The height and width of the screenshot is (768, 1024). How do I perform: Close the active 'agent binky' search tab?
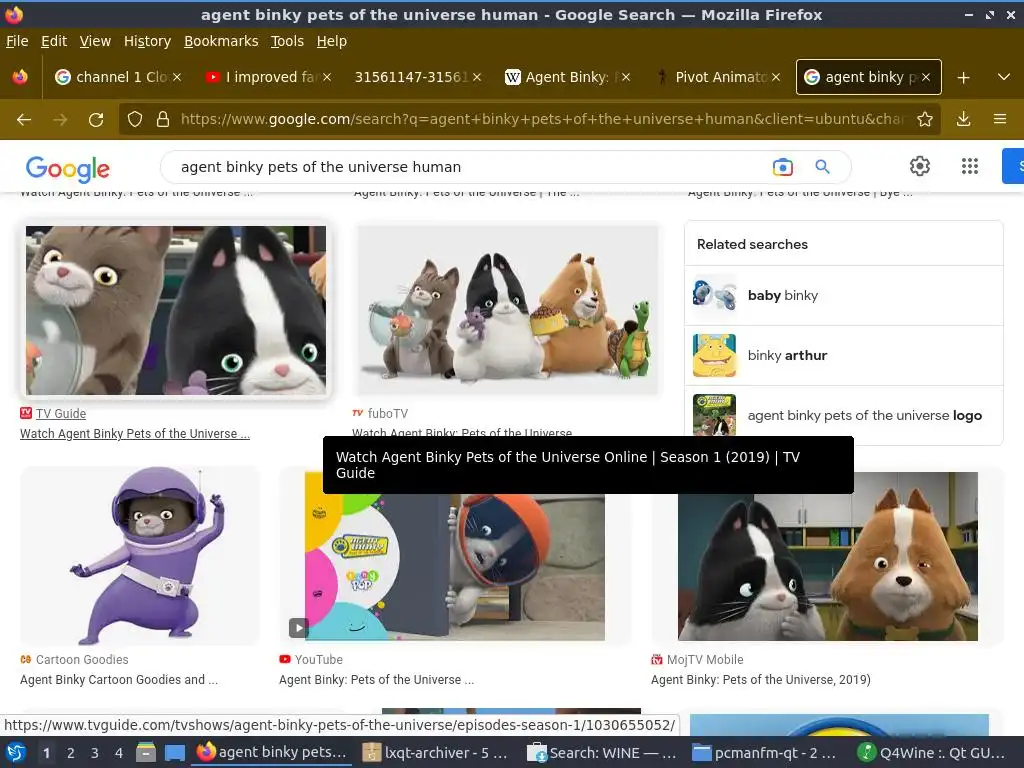pos(925,77)
